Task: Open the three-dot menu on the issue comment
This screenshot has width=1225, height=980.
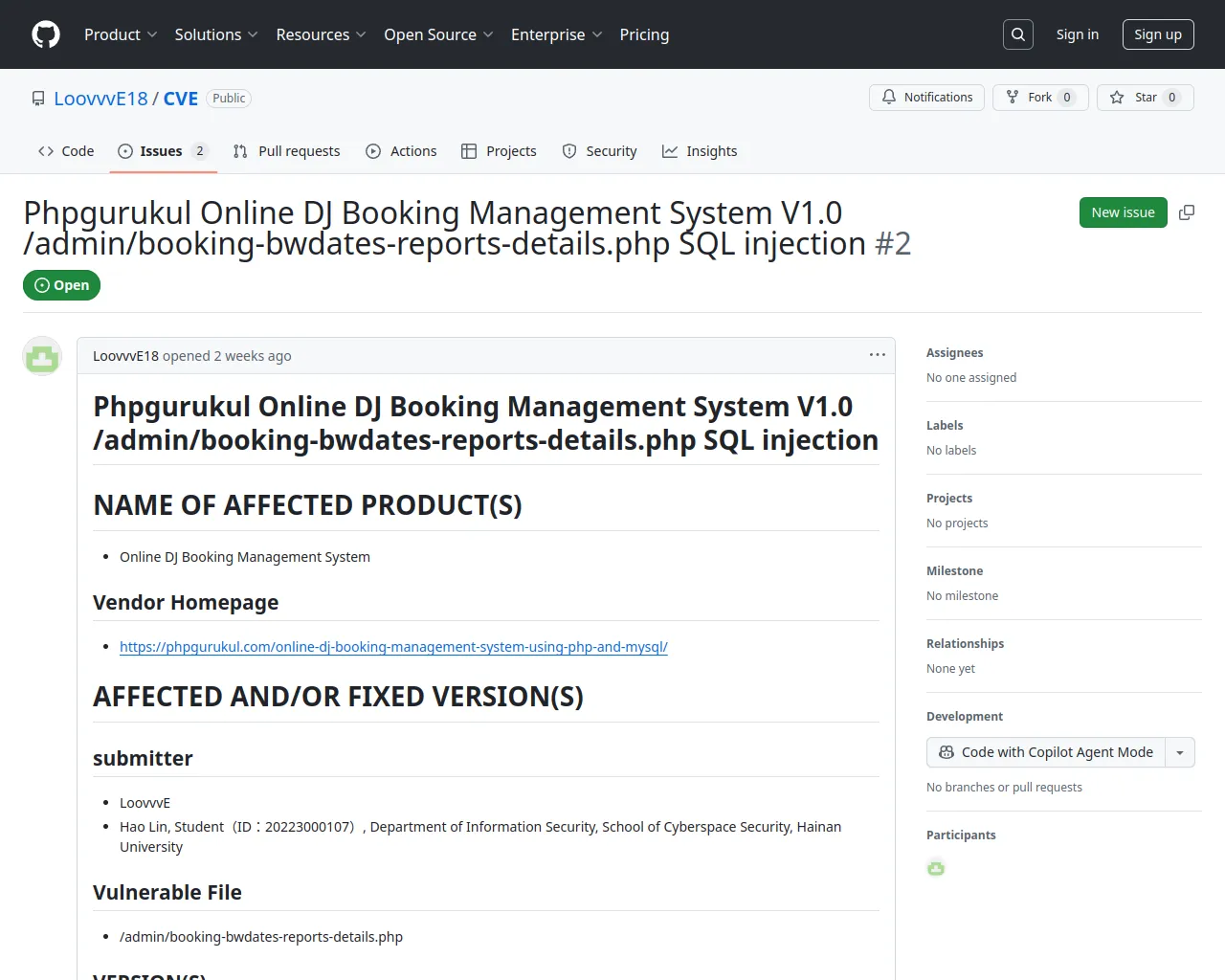Action: (x=878, y=355)
